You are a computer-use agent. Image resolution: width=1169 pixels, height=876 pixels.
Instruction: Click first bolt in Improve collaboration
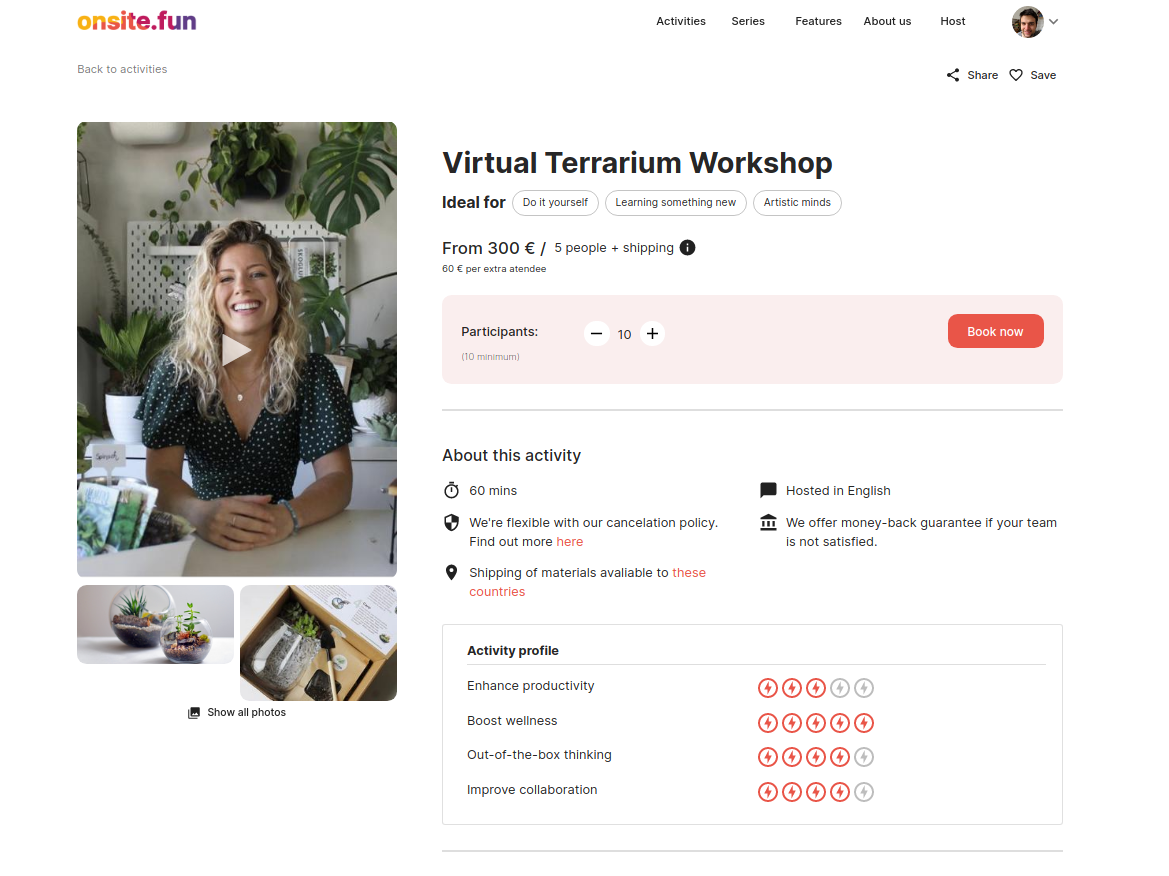tap(768, 792)
